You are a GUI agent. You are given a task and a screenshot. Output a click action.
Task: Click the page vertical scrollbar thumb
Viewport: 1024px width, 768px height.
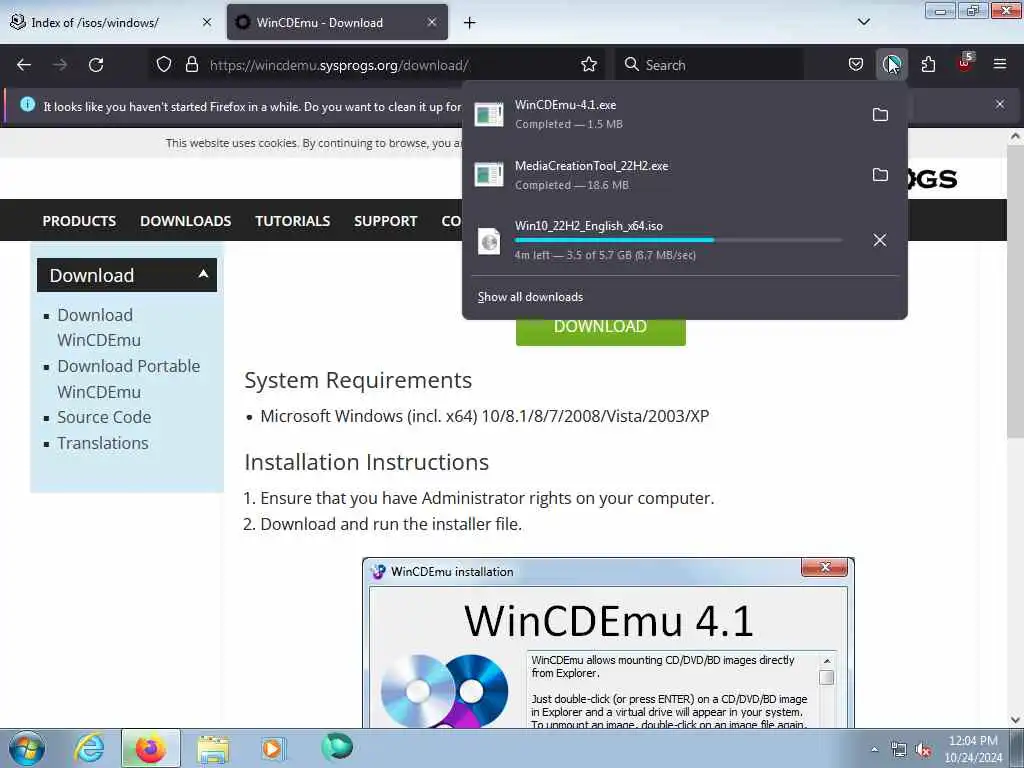coord(1015,292)
